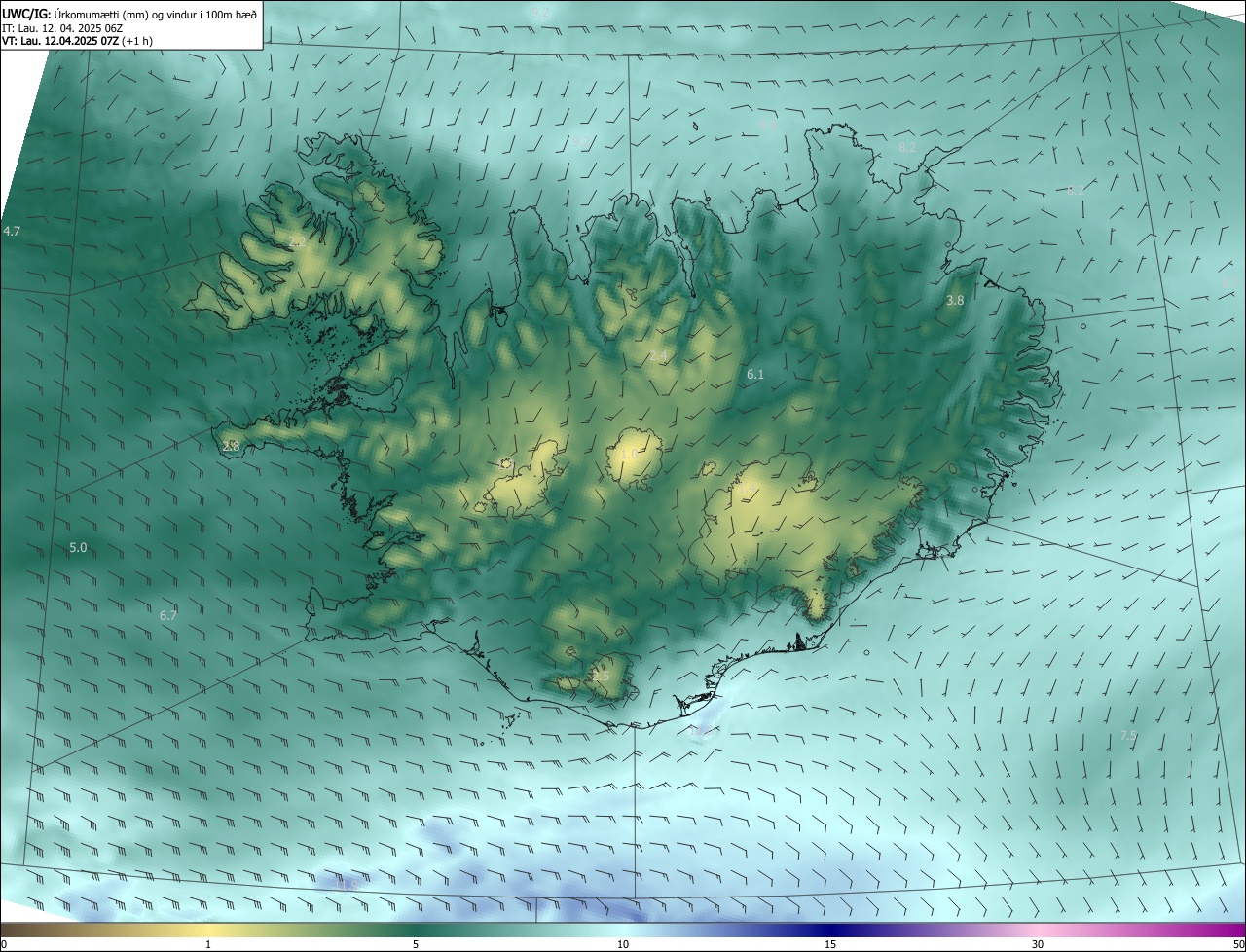Click the 10 tick on color scale

(623, 944)
